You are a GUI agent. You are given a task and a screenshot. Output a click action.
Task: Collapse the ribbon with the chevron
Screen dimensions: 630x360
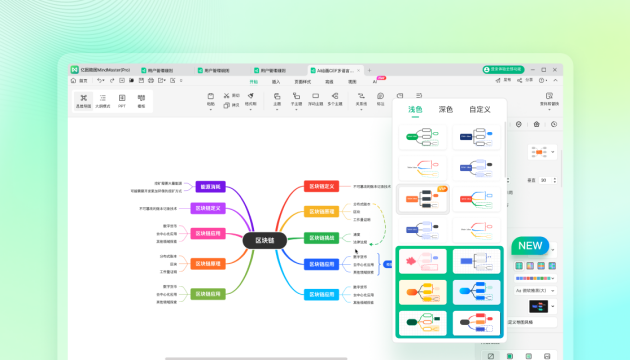[x=555, y=80]
